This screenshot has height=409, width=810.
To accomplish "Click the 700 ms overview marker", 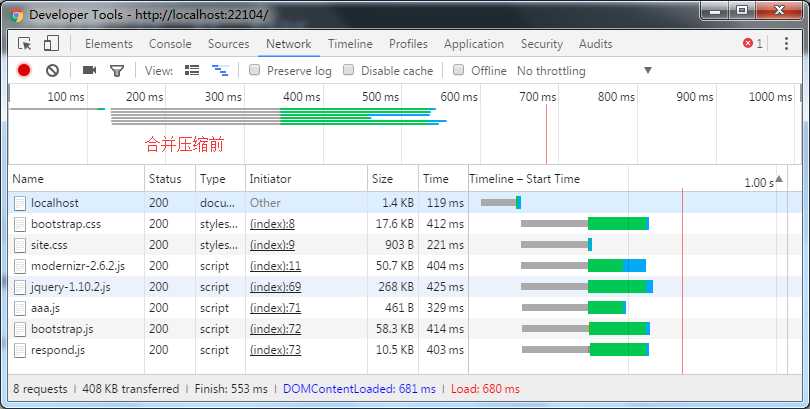I will pyautogui.click(x=538, y=97).
